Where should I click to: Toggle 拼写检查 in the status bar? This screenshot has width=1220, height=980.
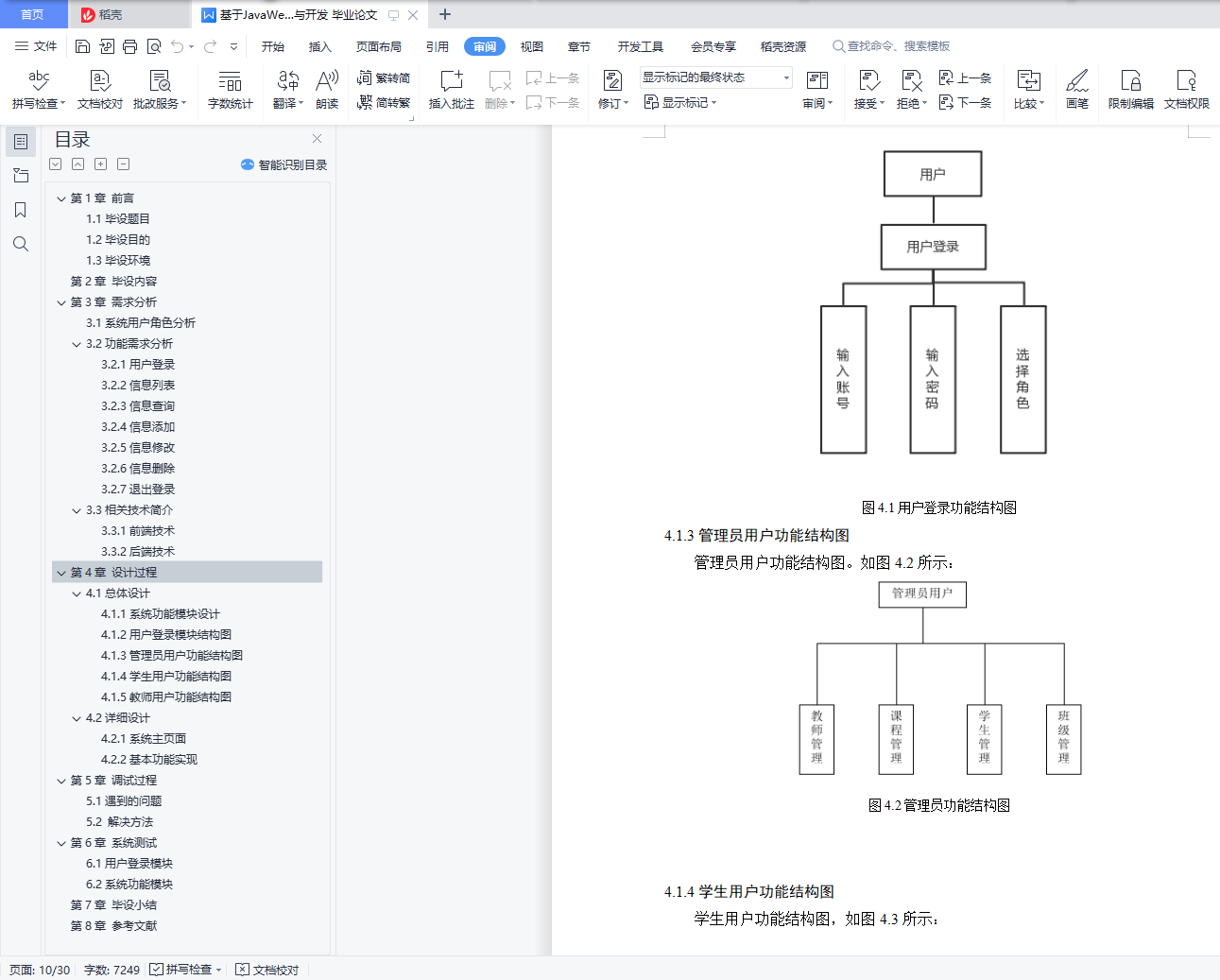pyautogui.click(x=186, y=970)
